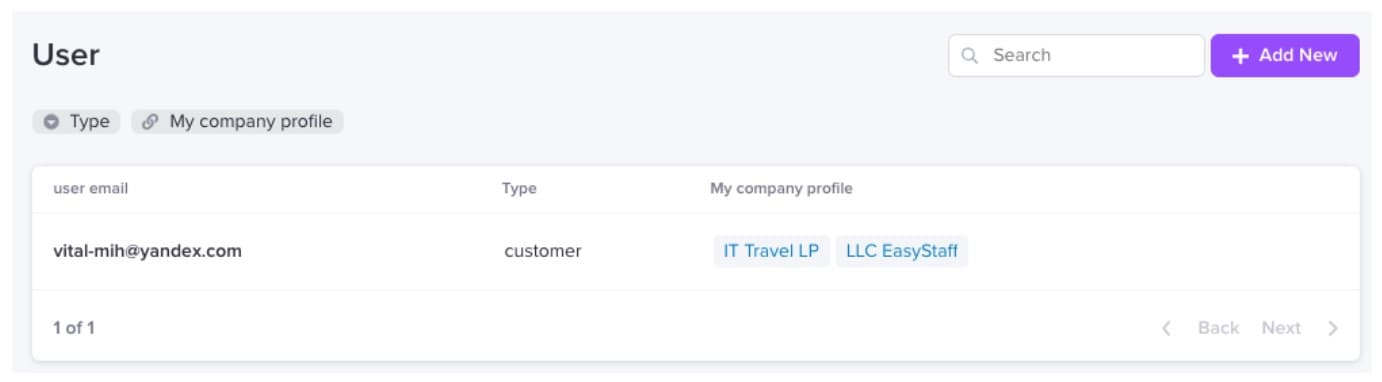Click the magnifier icon in the search box
The width and height of the screenshot is (1382, 382).
pos(969,56)
